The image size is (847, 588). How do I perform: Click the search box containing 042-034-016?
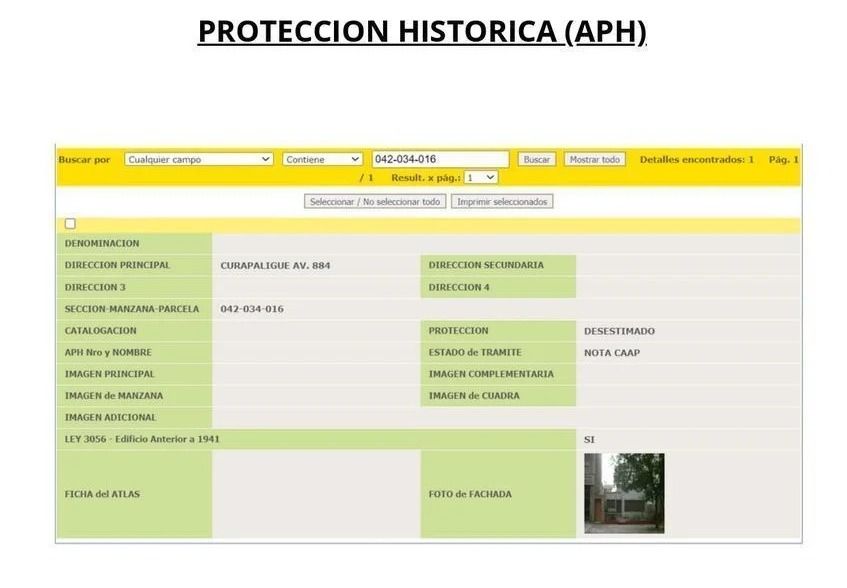pos(440,159)
